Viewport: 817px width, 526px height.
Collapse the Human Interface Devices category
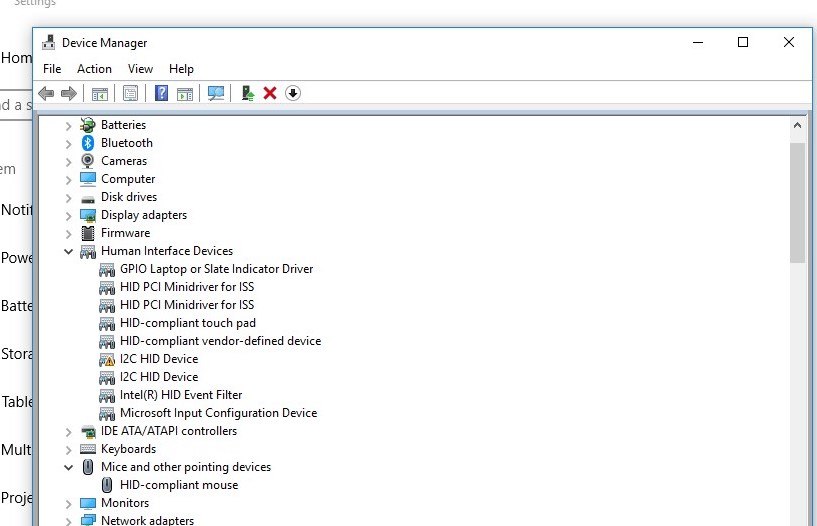[69, 251]
